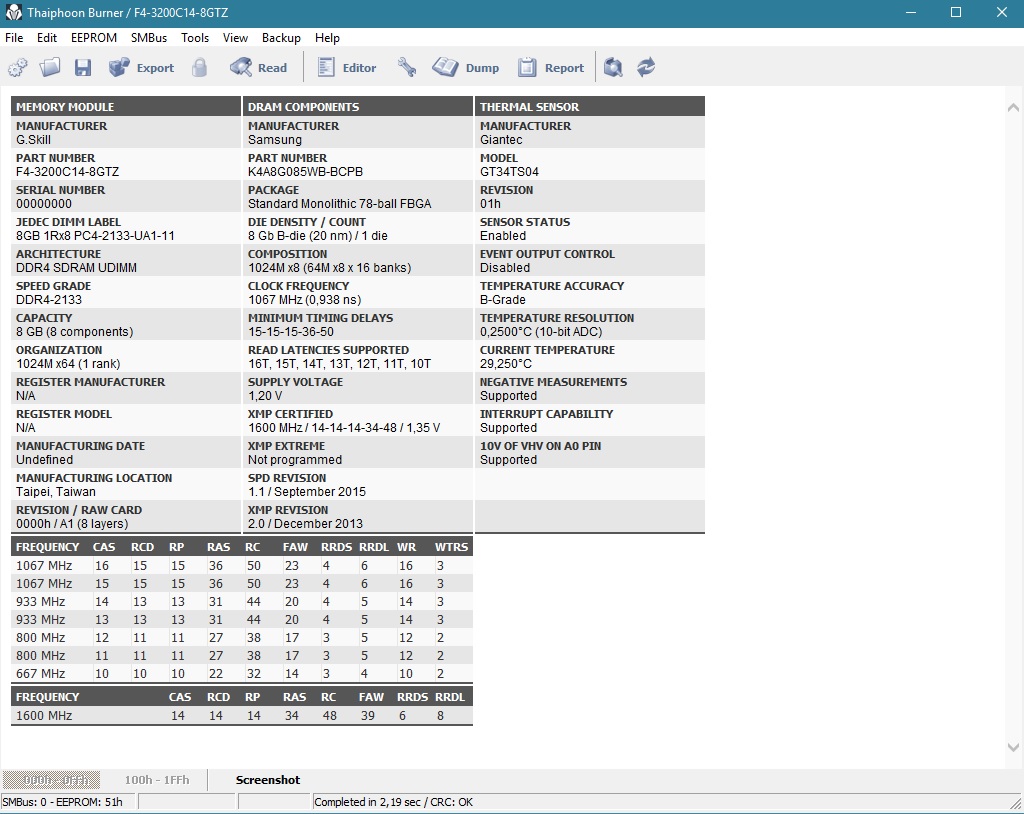The height and width of the screenshot is (814, 1024).
Task: Click the 8GB 1Rx8 PC4-2133-UA1-11 label
Action: pos(95,236)
